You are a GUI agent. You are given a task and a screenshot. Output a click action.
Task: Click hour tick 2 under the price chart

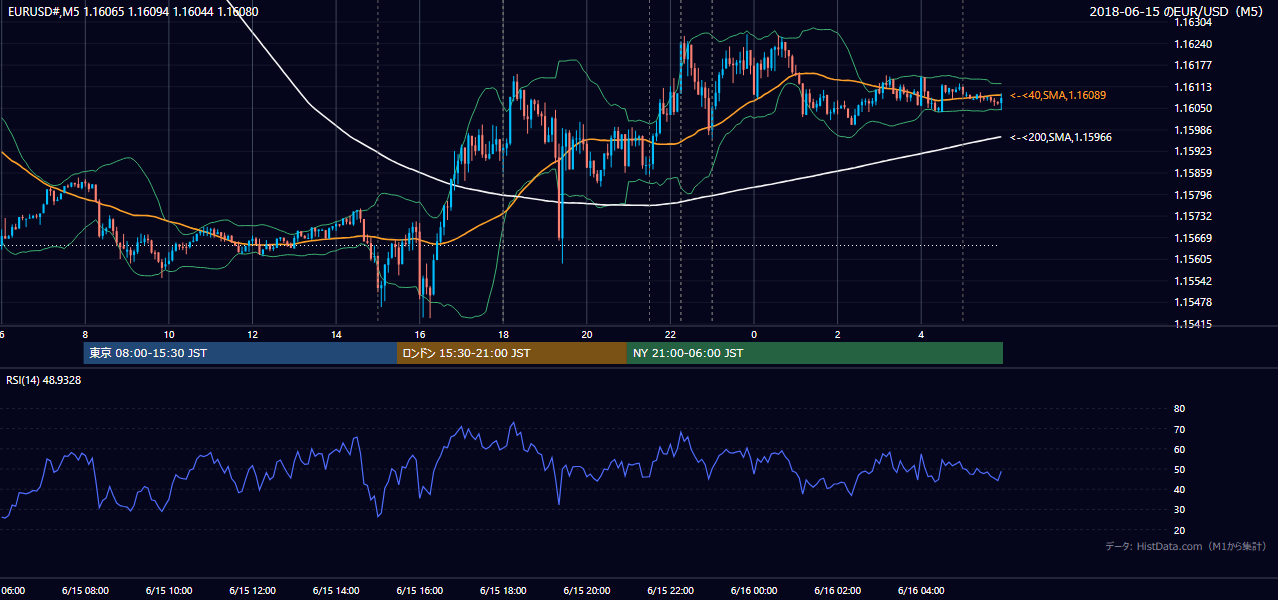pyautogui.click(x=838, y=335)
